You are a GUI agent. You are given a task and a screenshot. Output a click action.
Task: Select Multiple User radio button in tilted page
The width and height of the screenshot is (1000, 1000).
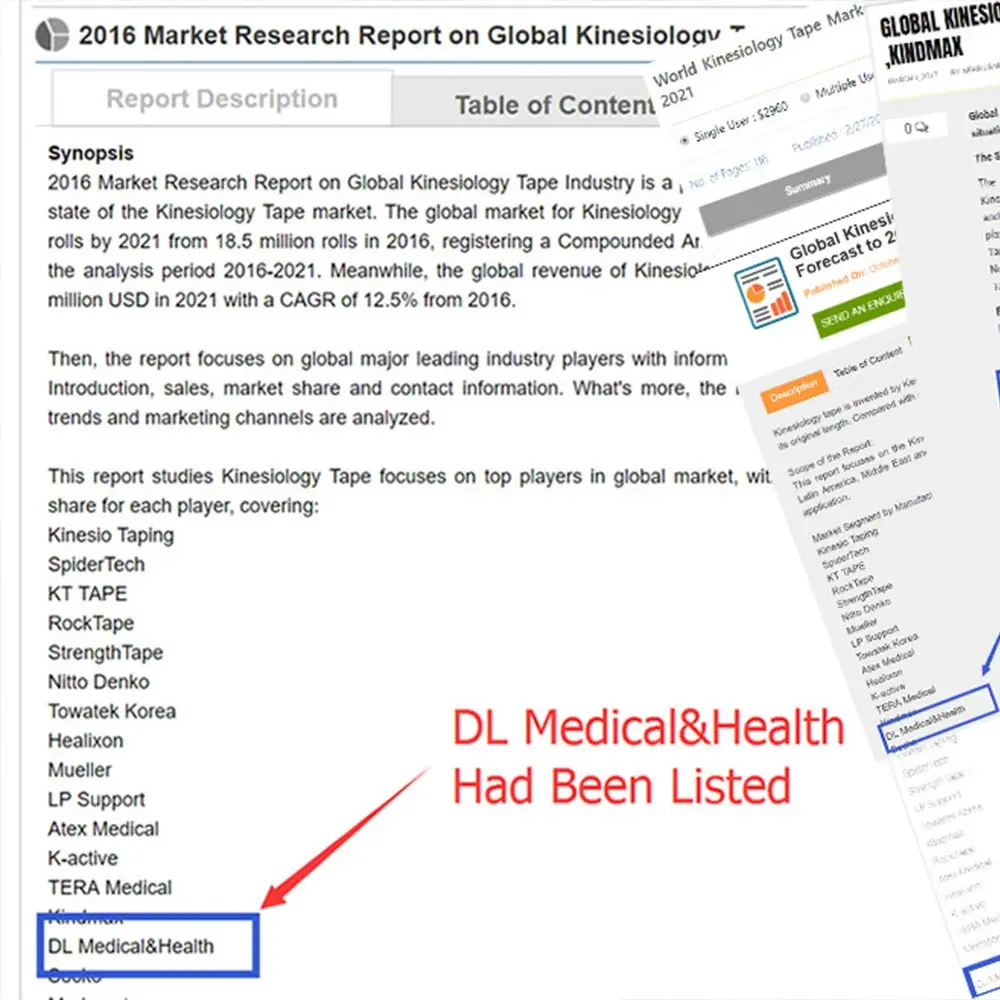pos(805,98)
